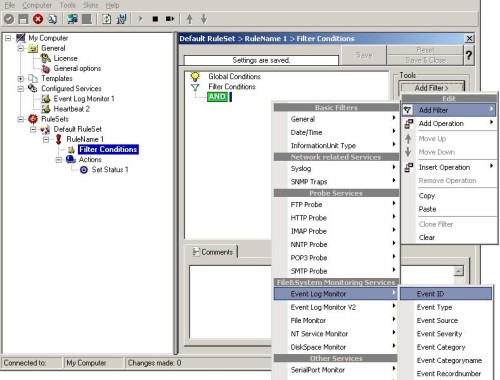
Task: Click the question mark help button
Action: click(x=469, y=55)
